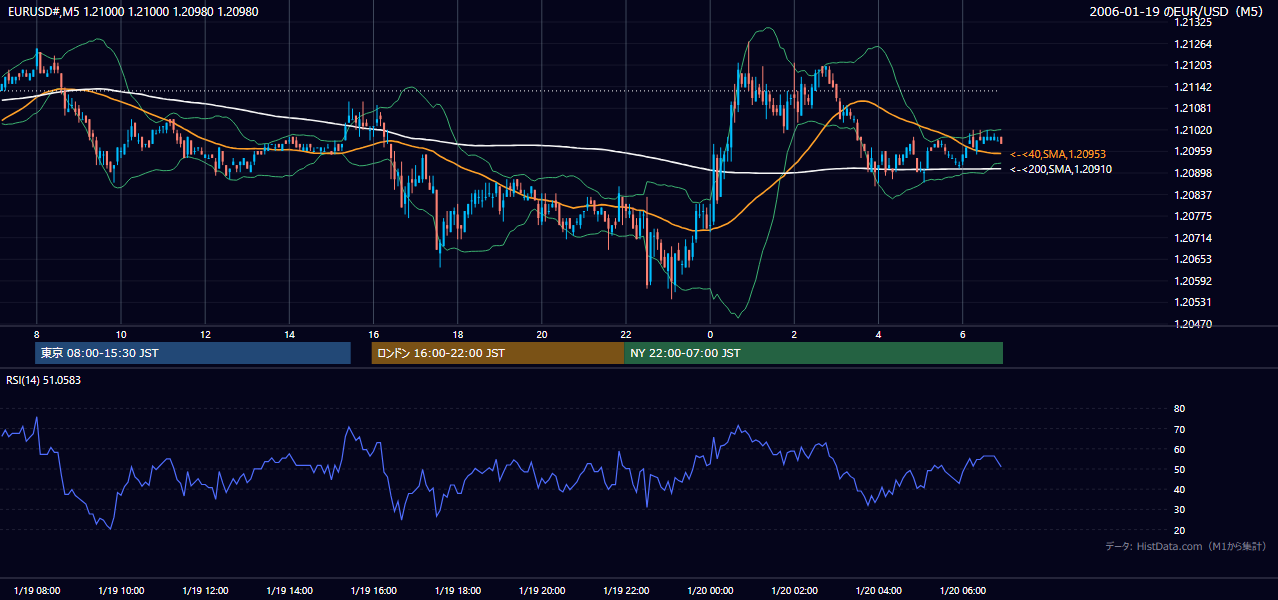Click hour 14 on the price chart axis

coord(289,334)
